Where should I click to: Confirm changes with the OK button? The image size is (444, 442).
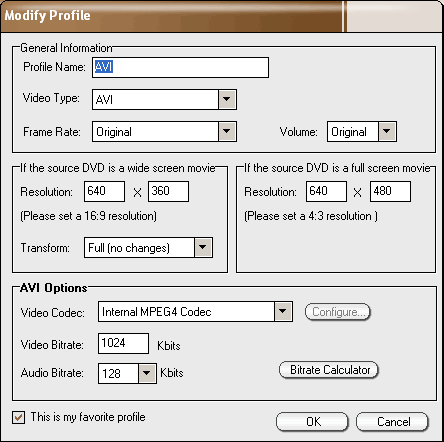click(x=312, y=422)
